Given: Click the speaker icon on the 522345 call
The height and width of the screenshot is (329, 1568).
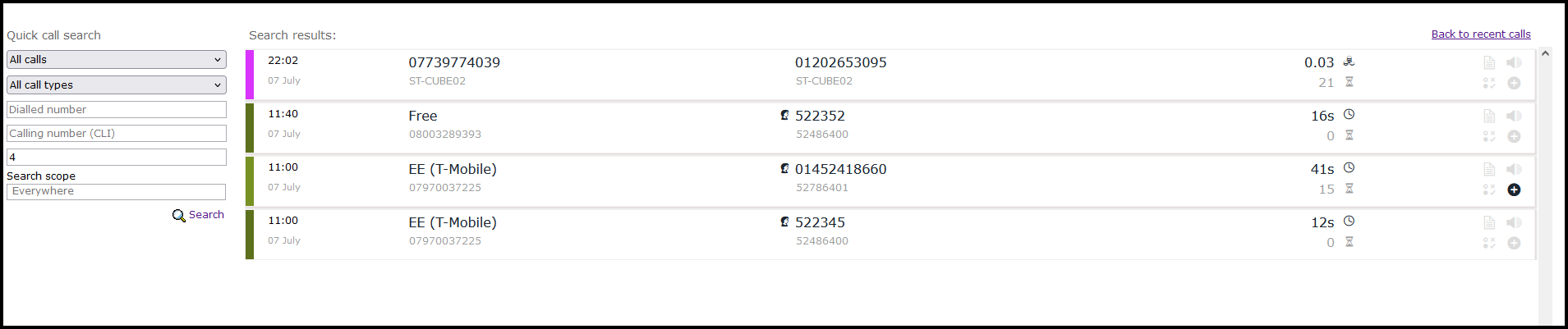Looking at the screenshot, I should click(1514, 222).
